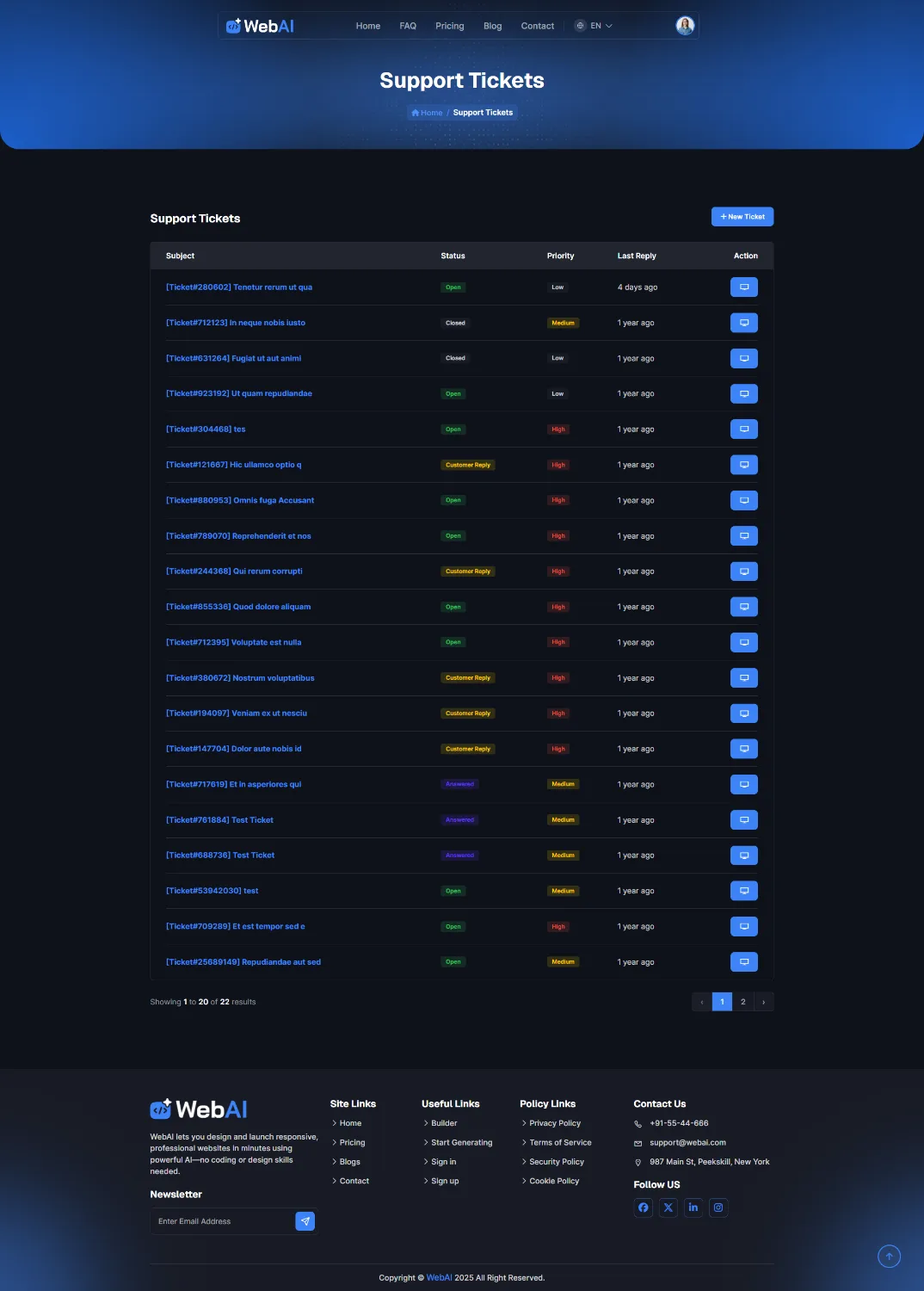View ticket Veniam ex ut nesciu
This screenshot has width=924, height=1291.
click(x=743, y=713)
